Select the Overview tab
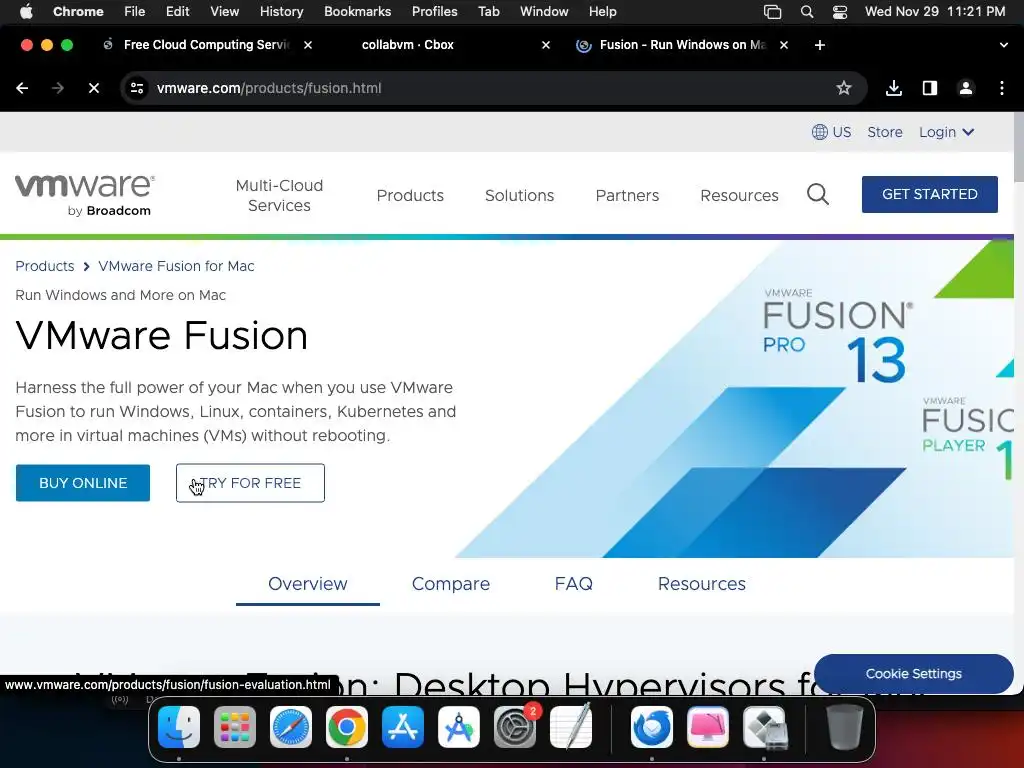This screenshot has width=1024, height=768. tap(308, 584)
